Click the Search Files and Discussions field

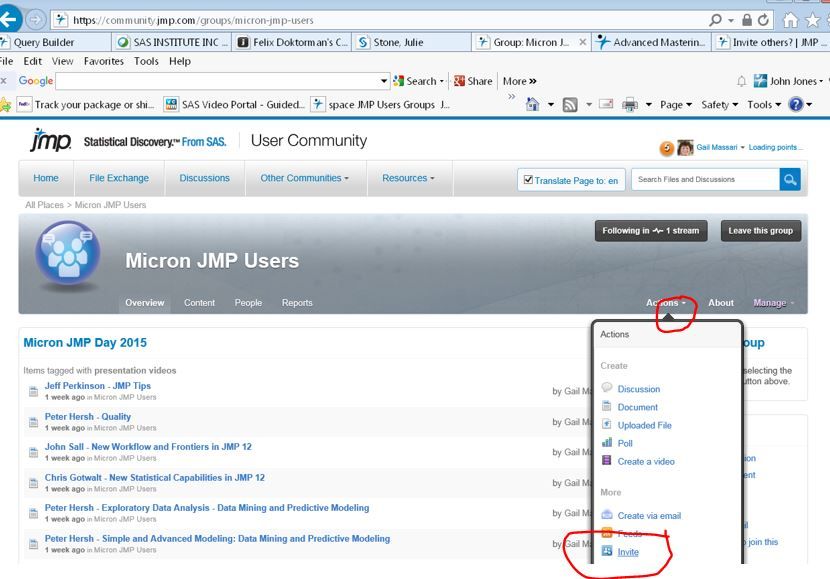[705, 179]
